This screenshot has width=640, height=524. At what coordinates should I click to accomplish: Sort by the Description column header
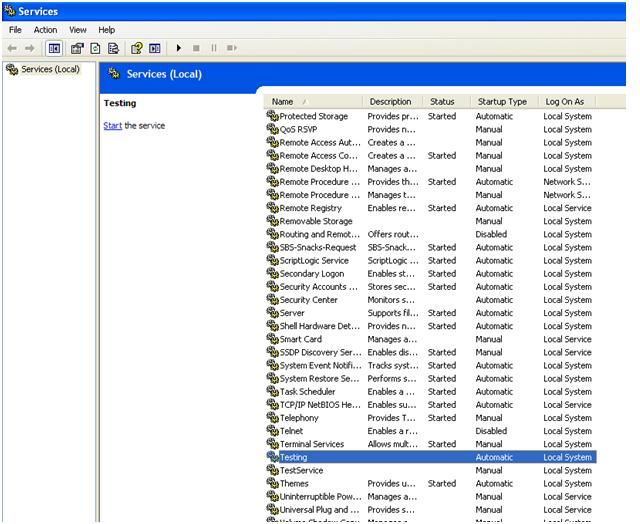pyautogui.click(x=391, y=102)
